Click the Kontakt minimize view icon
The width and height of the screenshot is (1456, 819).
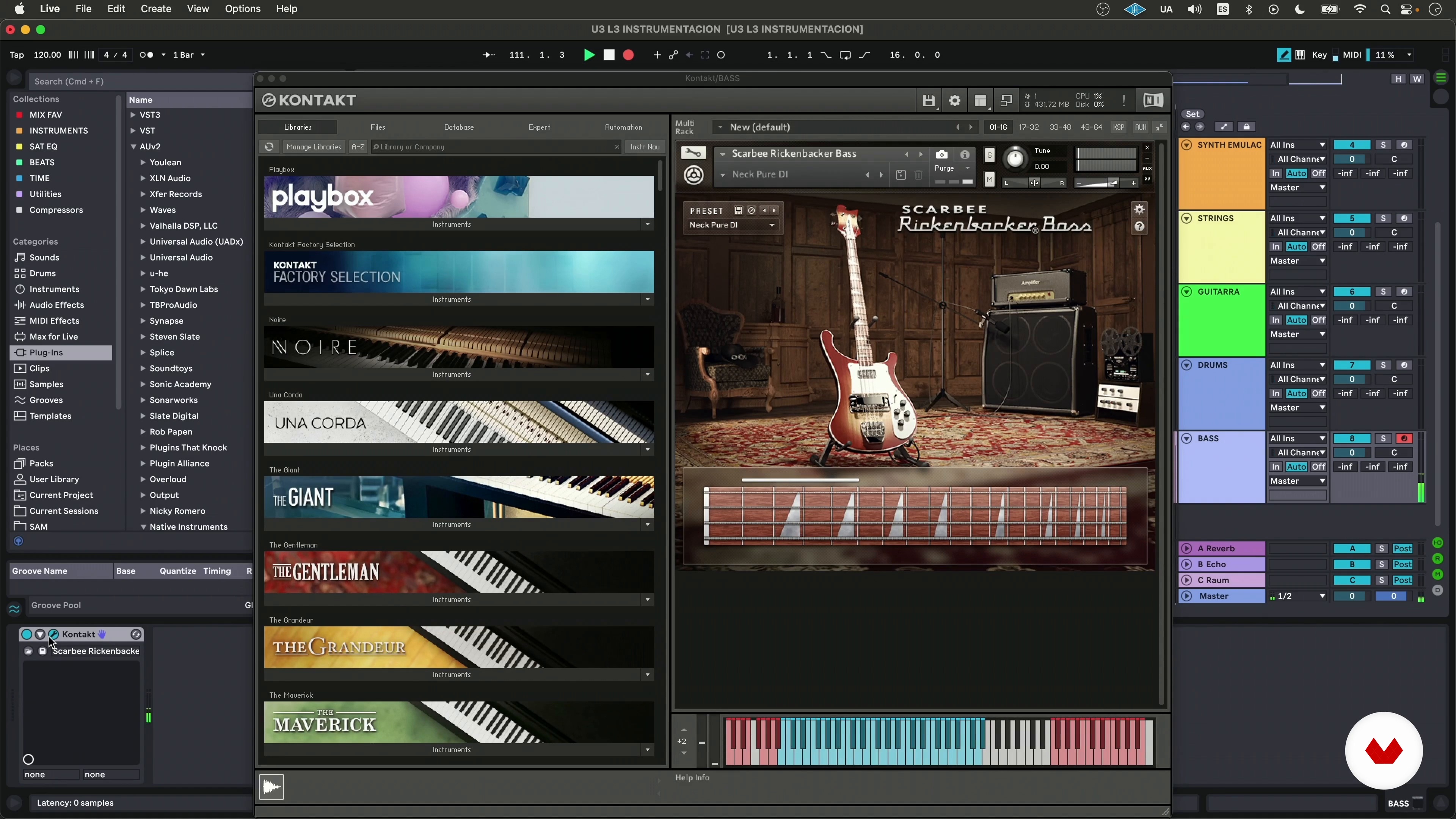tap(1006, 100)
